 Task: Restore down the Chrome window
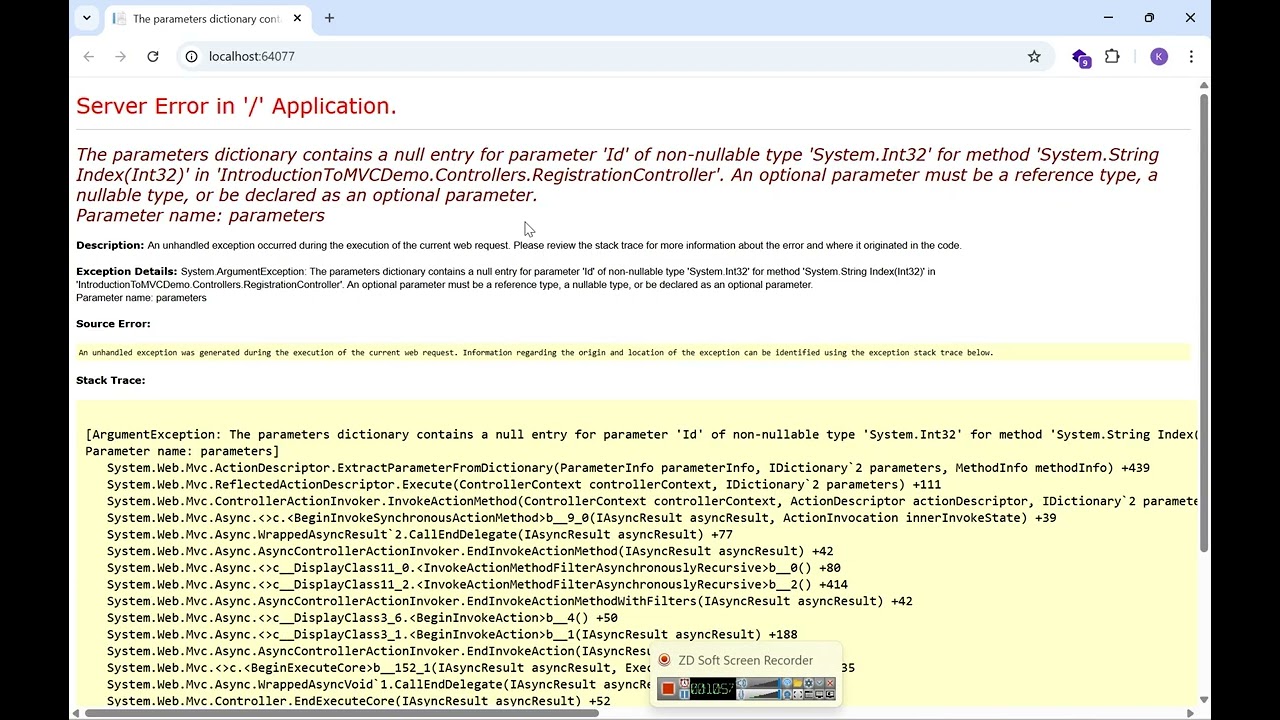pos(1149,18)
